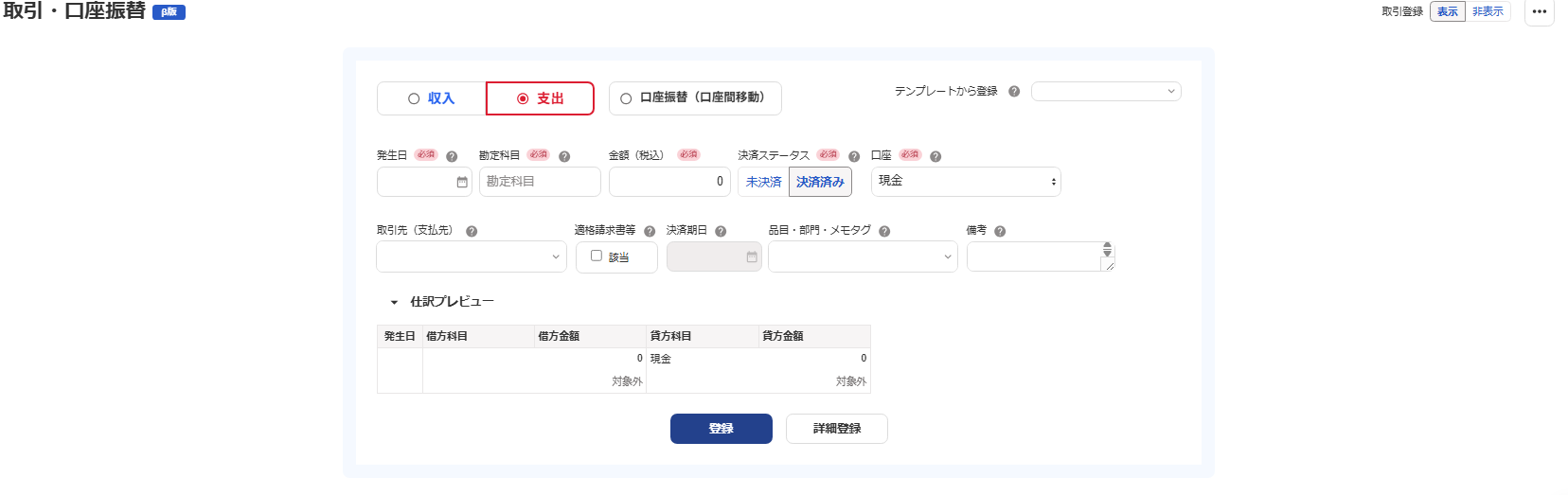Click help icon next to テンプレートから登録
The height and width of the screenshot is (495, 1568).
tap(1014, 92)
